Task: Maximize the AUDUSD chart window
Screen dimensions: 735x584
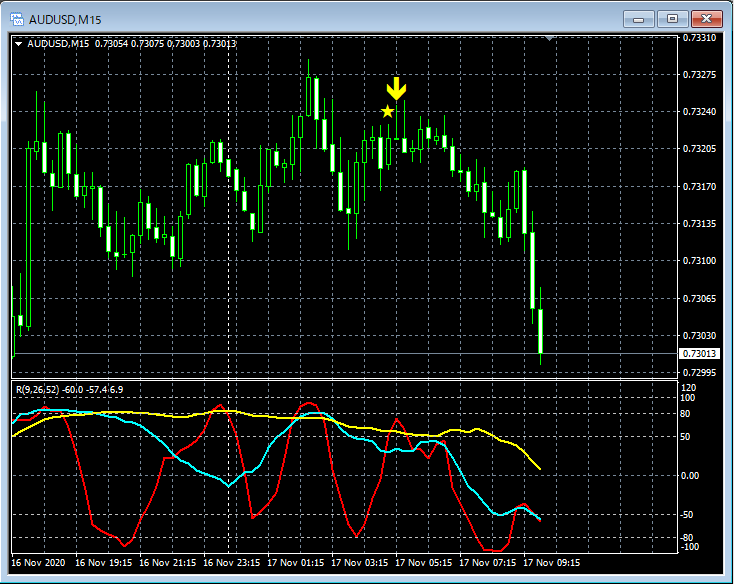Action: pos(671,18)
